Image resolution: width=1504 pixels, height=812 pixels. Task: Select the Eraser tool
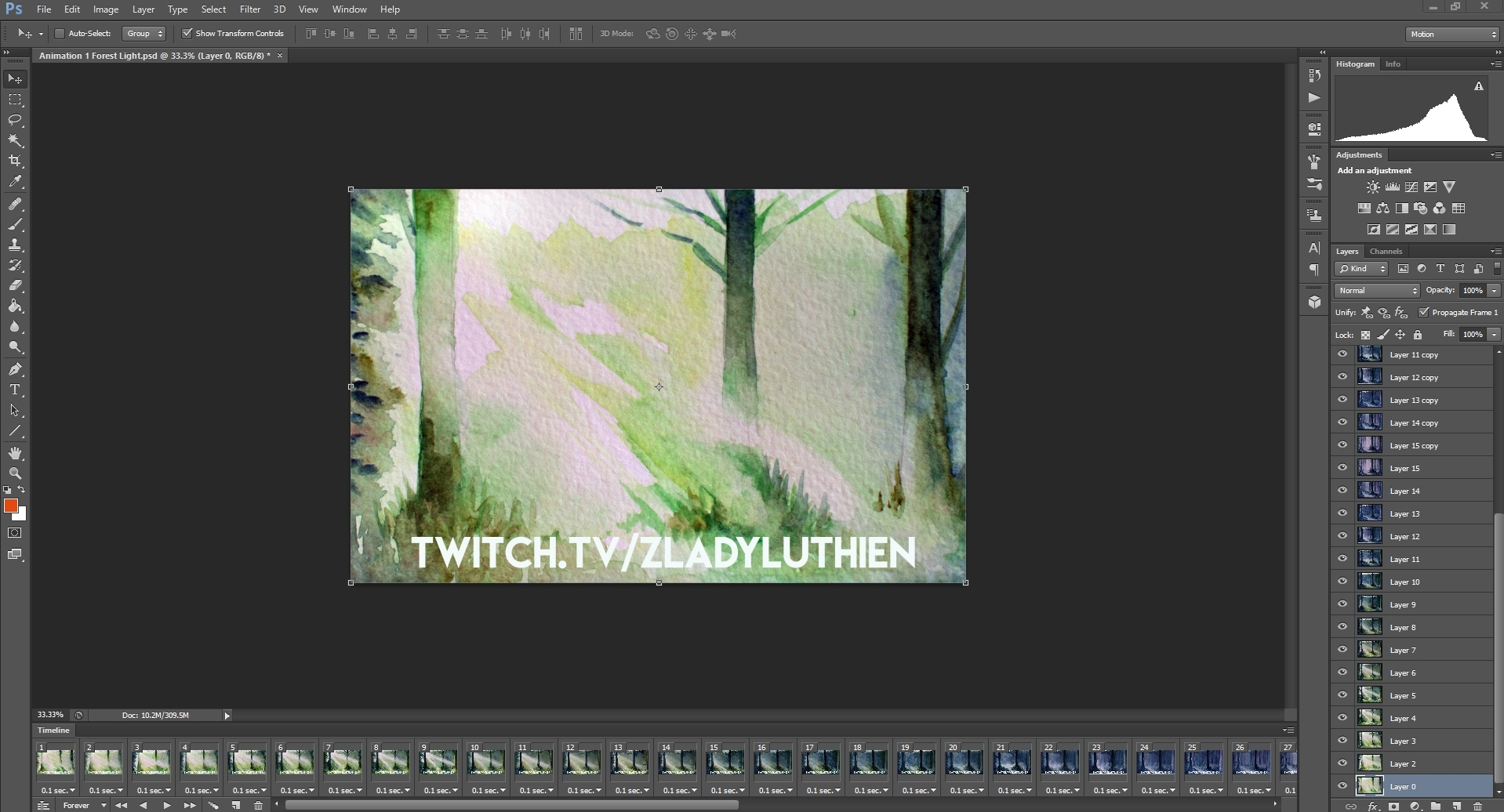15,286
